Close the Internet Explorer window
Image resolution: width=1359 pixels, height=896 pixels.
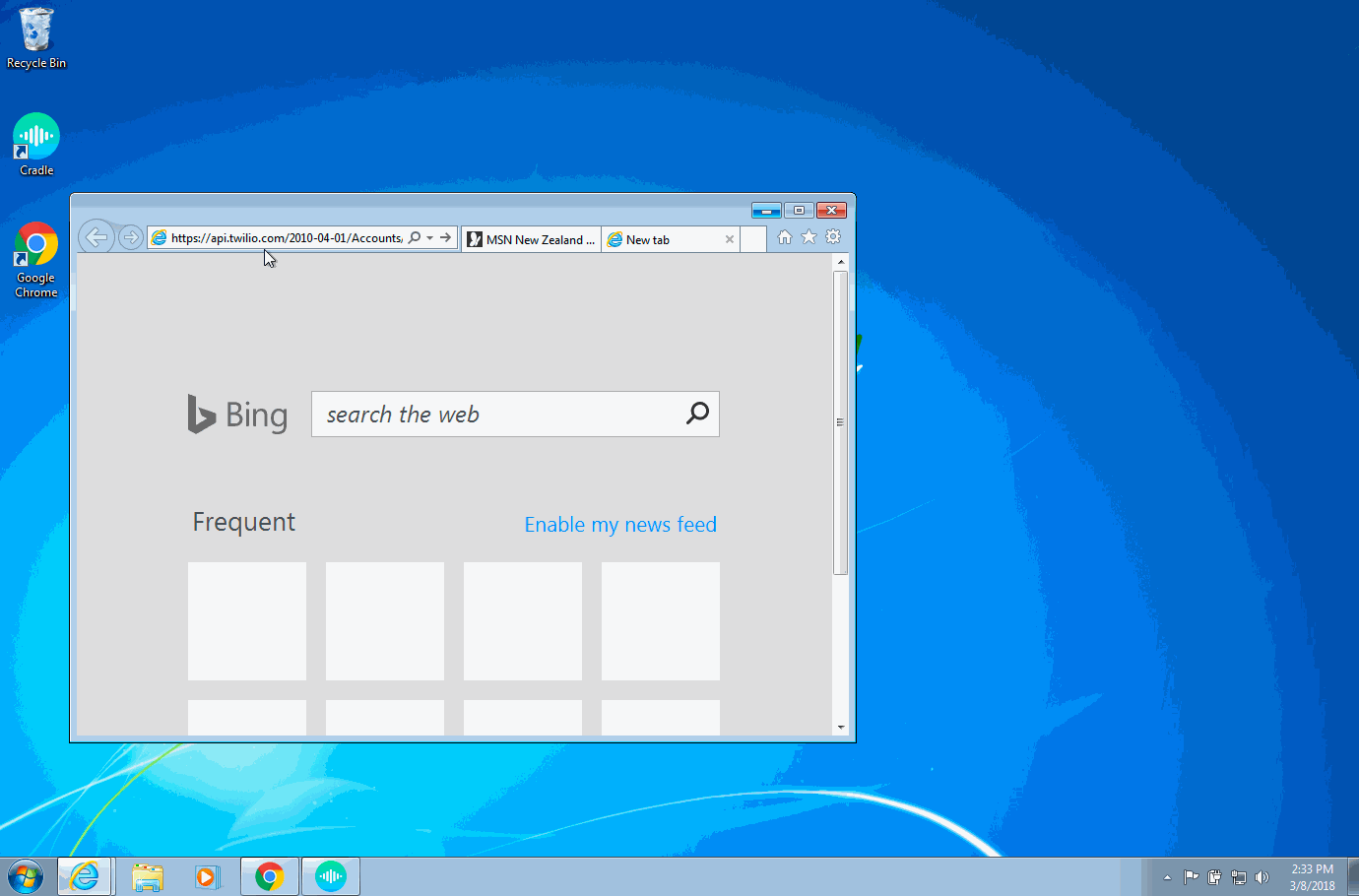832,210
